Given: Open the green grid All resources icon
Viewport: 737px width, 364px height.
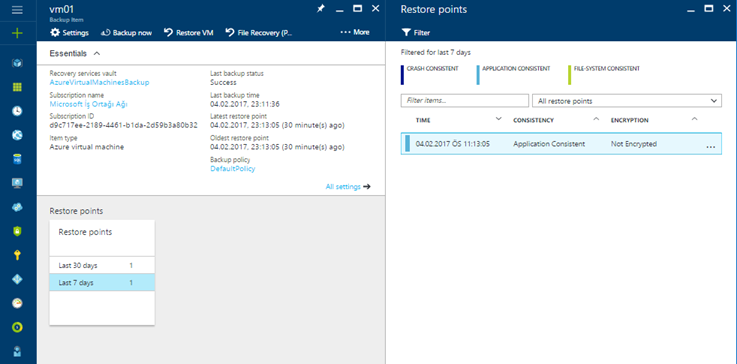Looking at the screenshot, I should pyautogui.click(x=17, y=87).
